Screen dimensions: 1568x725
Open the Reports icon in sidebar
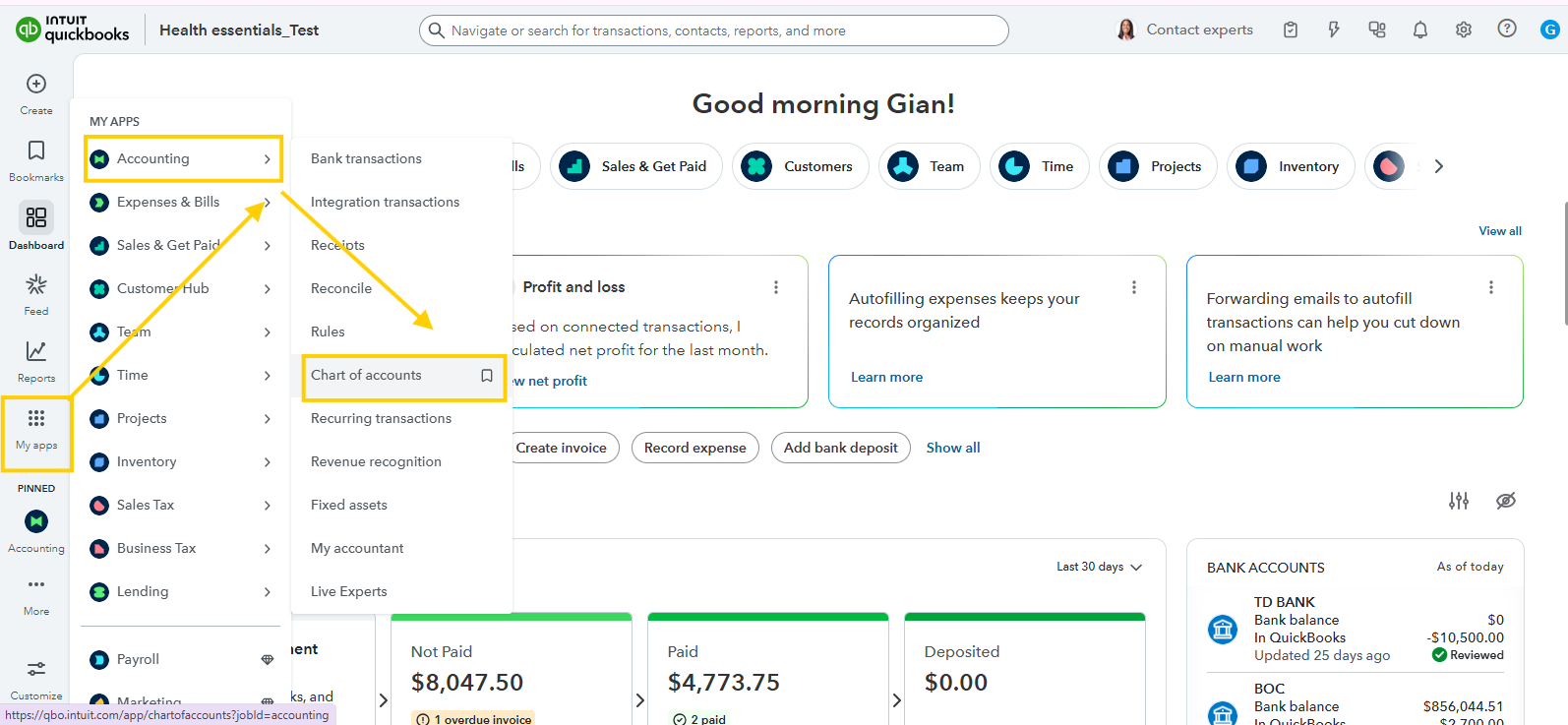pos(36,352)
